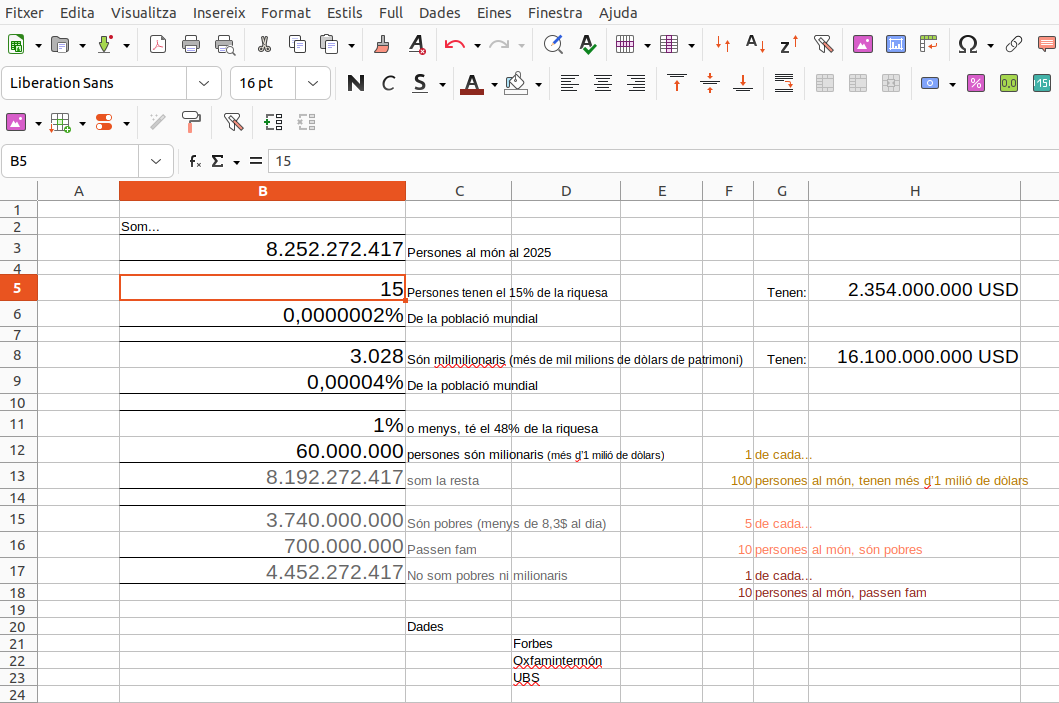The image size is (1059, 703).
Task: Expand the Name Box dropdown next to B5
Action: 156,161
